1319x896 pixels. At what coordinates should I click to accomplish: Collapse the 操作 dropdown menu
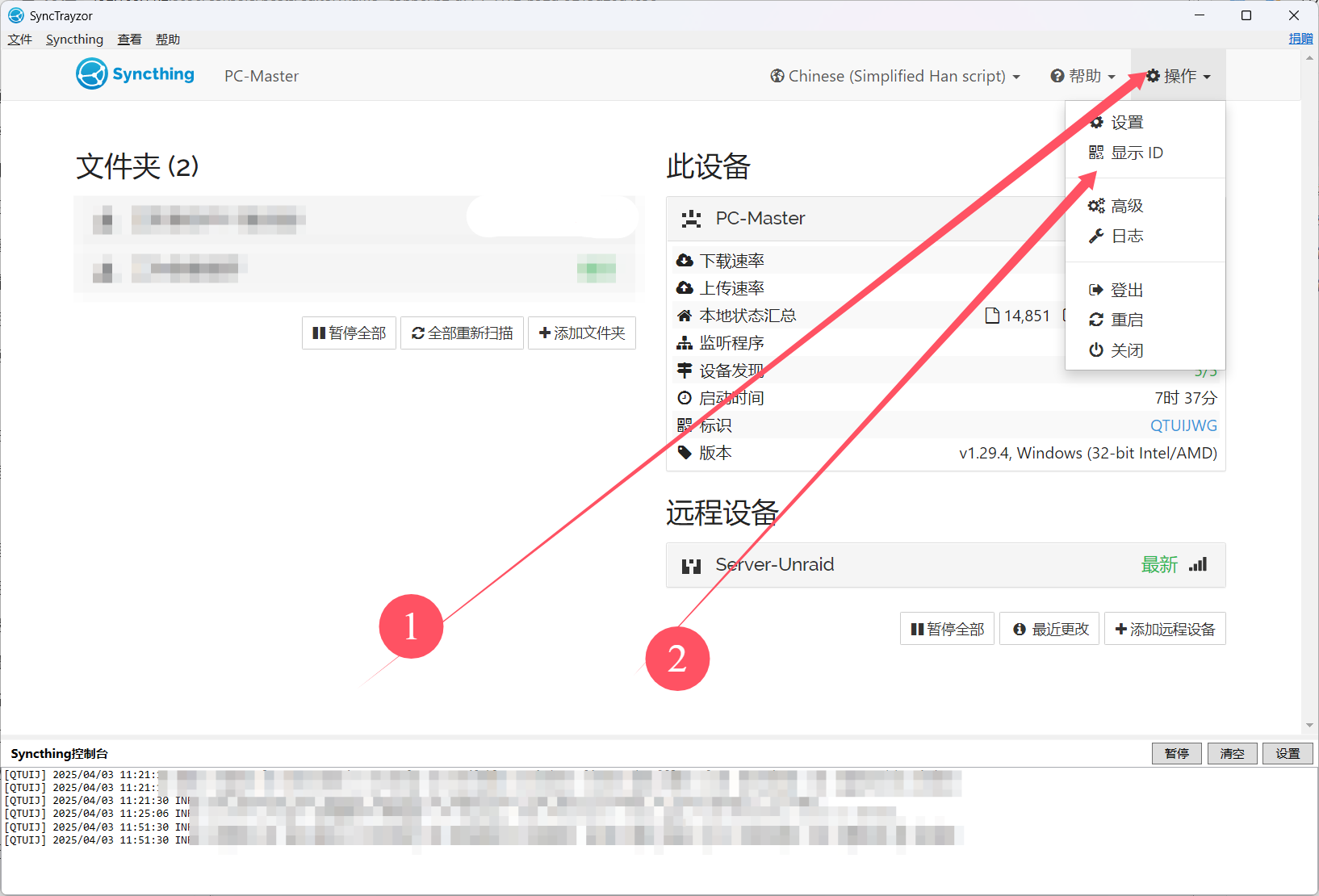tap(1179, 76)
